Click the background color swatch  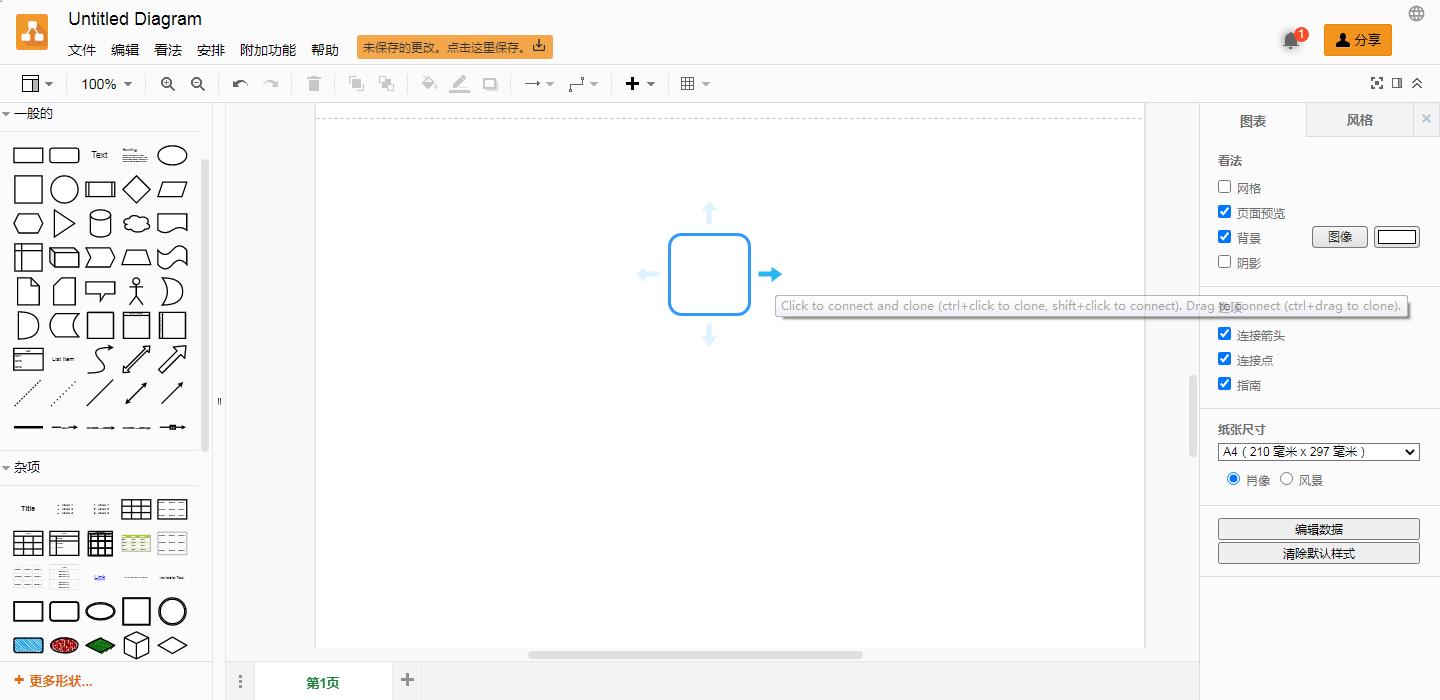coord(1397,237)
